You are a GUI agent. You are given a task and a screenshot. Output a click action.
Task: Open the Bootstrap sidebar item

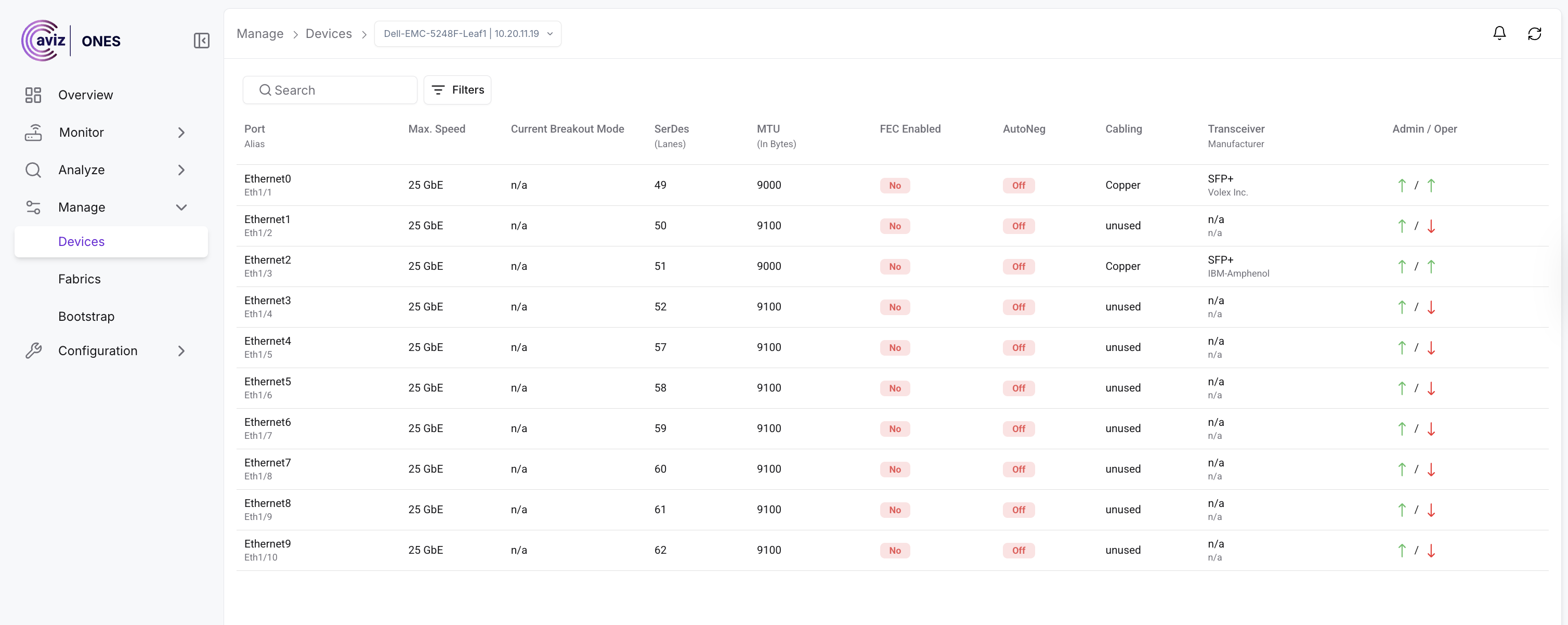pos(86,317)
